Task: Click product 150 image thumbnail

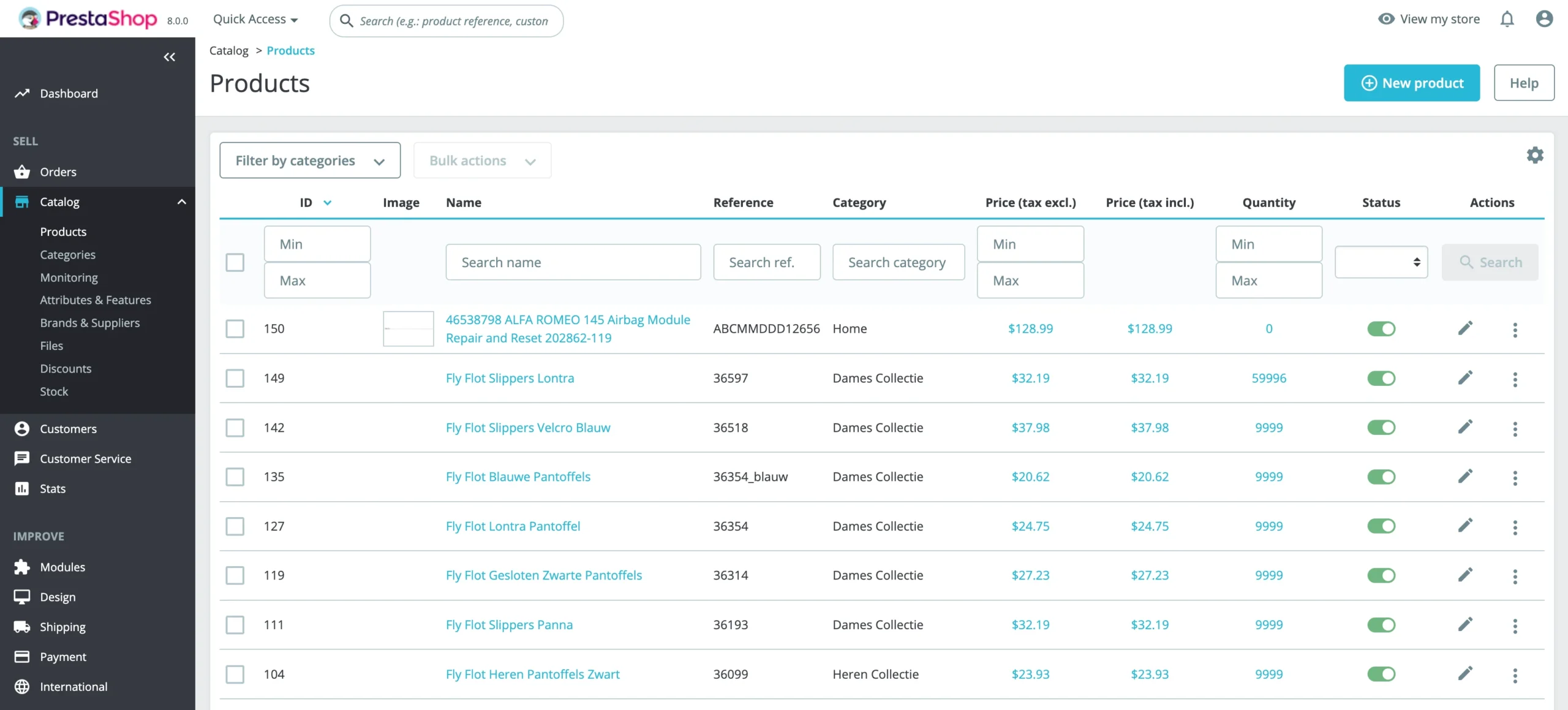Action: pos(409,328)
